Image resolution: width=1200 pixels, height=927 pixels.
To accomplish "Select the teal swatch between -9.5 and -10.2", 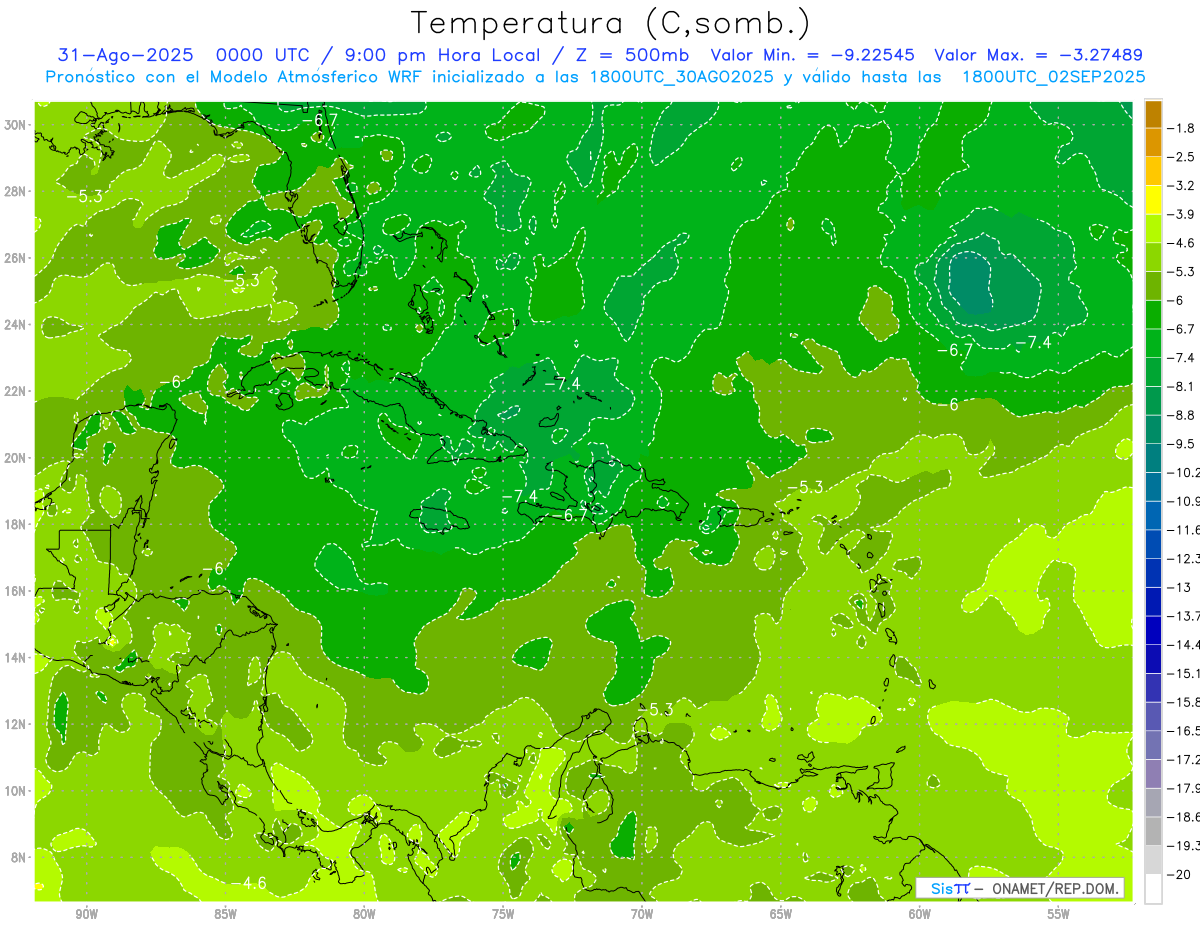I will click(1153, 458).
